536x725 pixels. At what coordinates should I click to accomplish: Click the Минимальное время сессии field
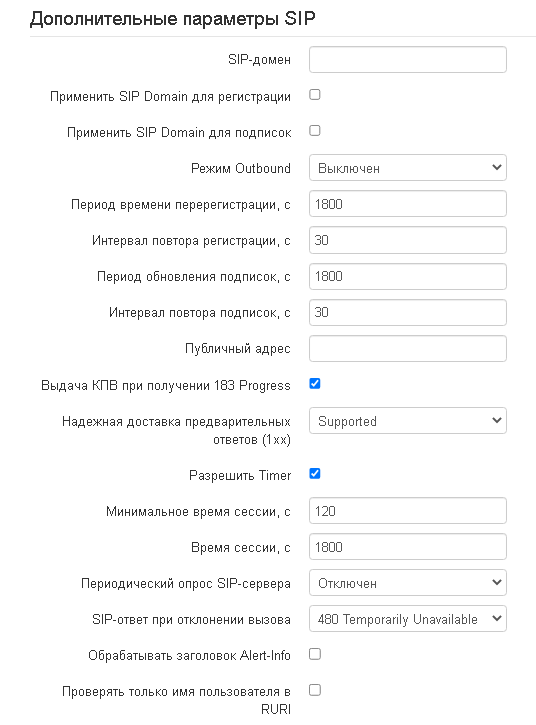coord(407,511)
